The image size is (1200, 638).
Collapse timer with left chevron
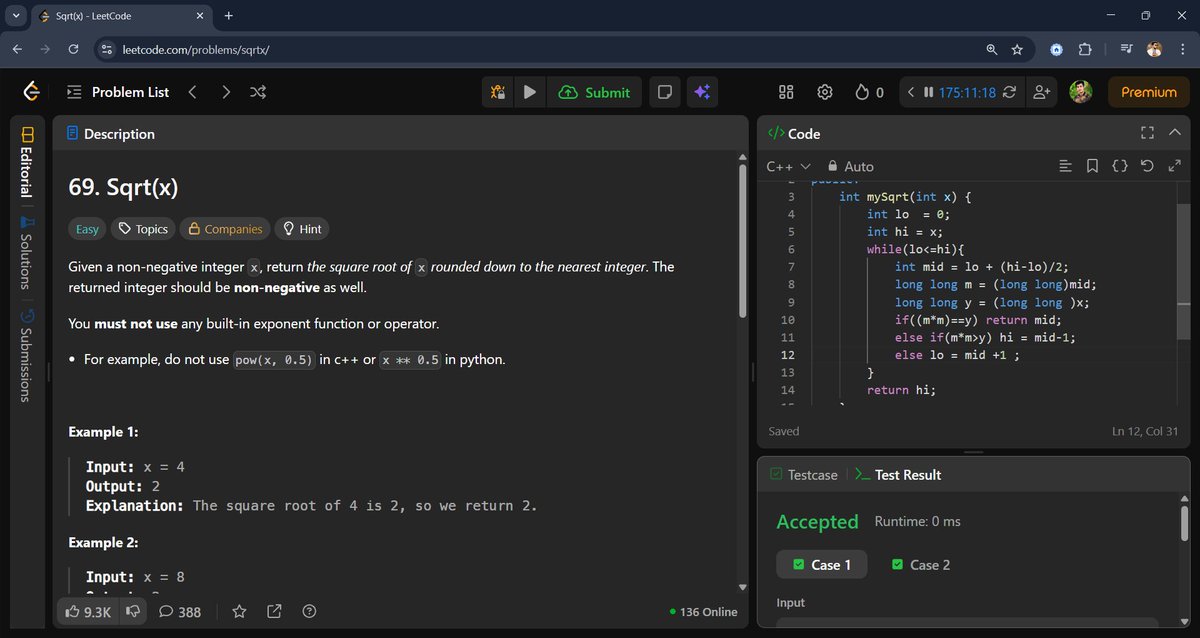(x=911, y=92)
